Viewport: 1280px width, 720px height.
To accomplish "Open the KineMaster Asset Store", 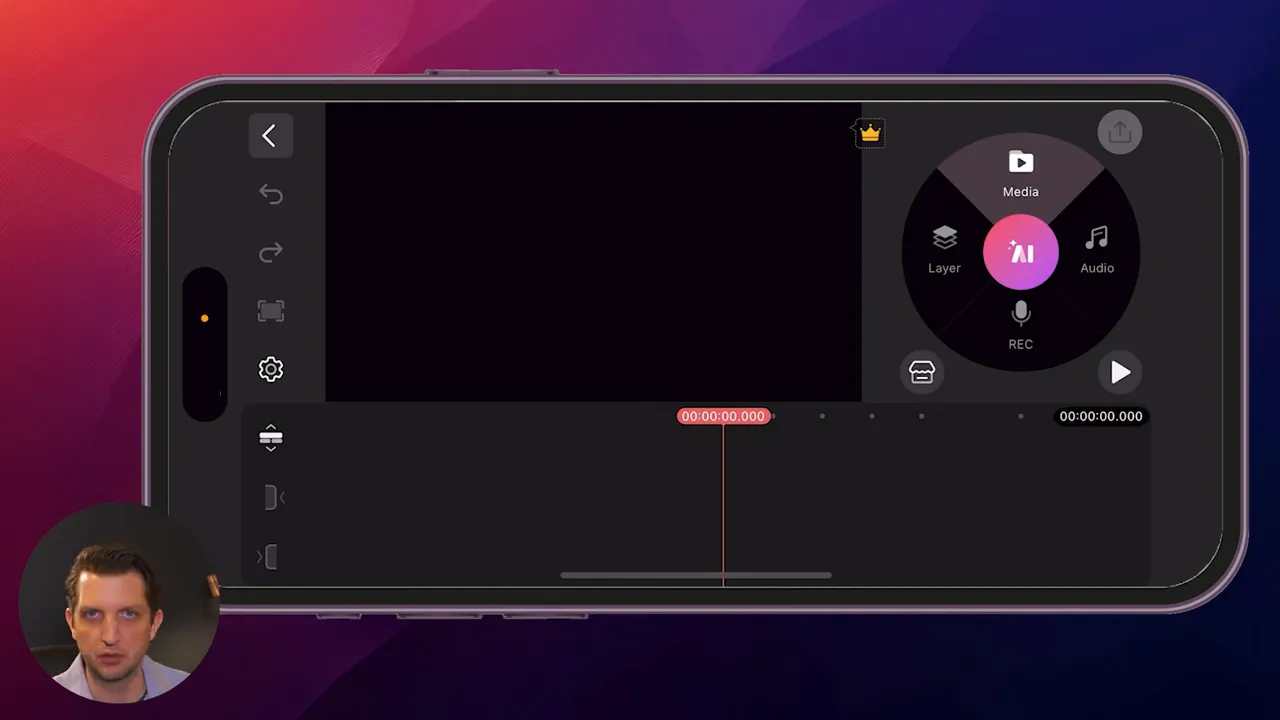I will pos(921,371).
